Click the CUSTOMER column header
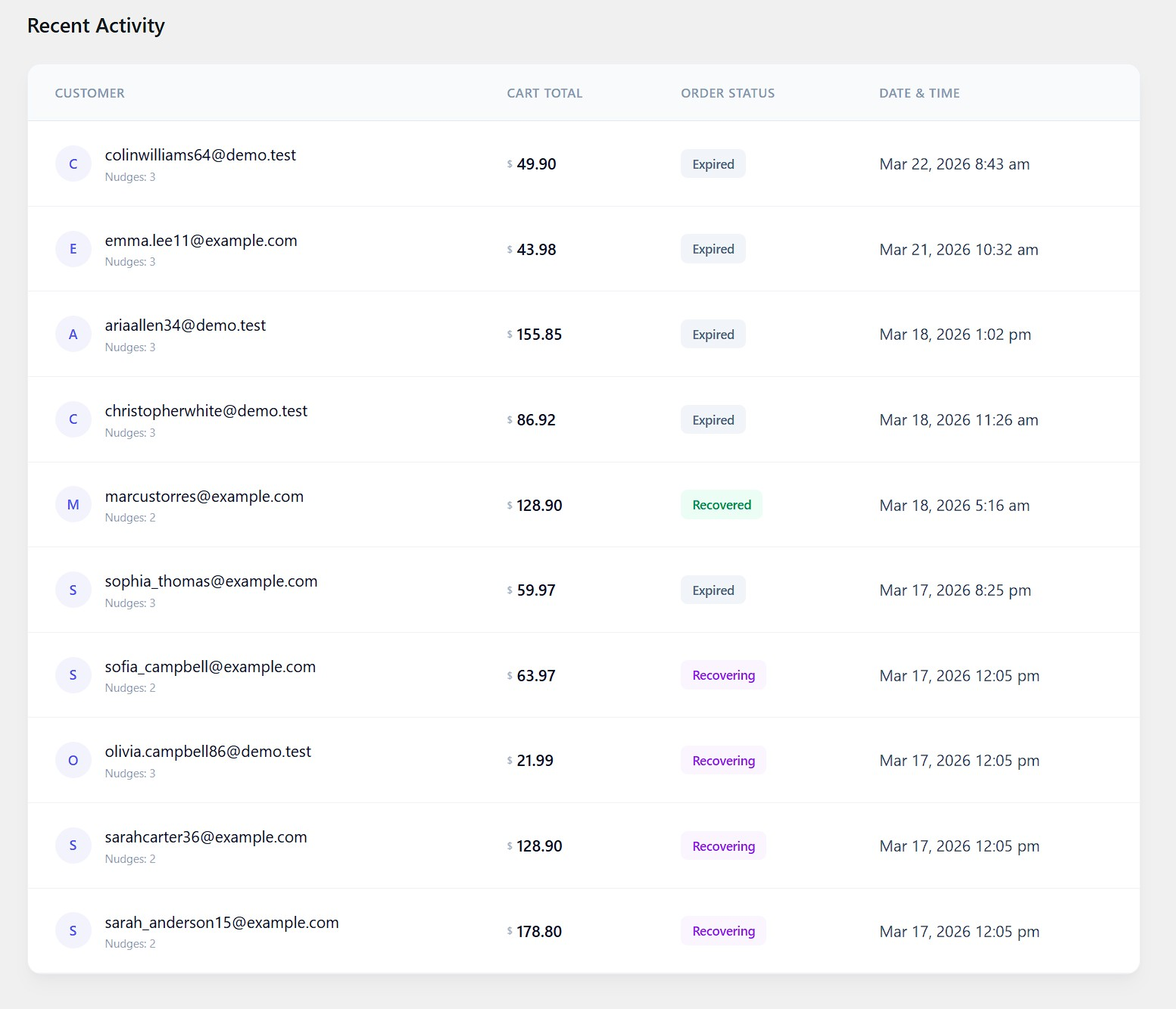The image size is (1176, 1009). pos(89,92)
